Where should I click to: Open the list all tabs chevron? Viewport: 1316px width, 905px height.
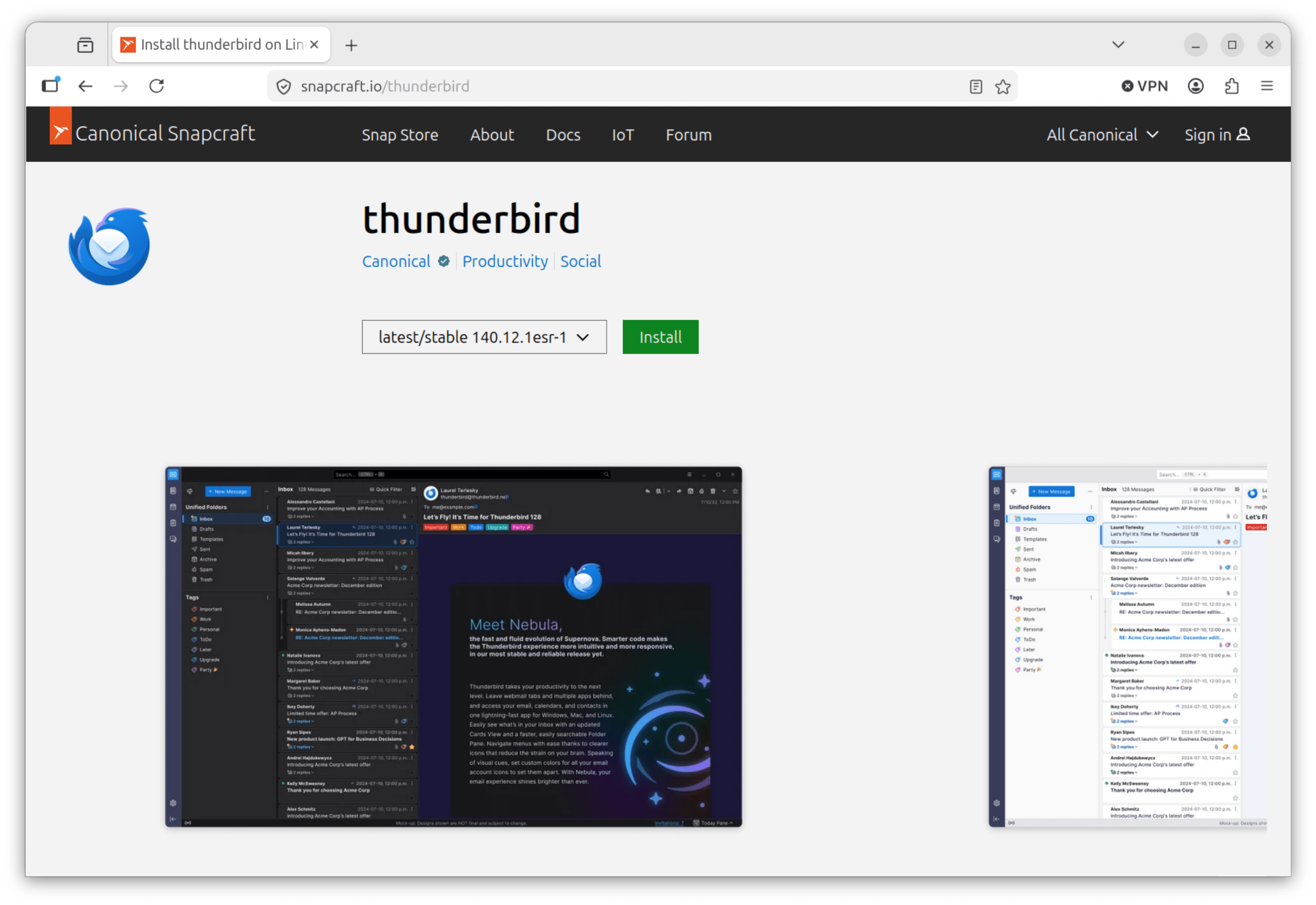pos(1118,44)
